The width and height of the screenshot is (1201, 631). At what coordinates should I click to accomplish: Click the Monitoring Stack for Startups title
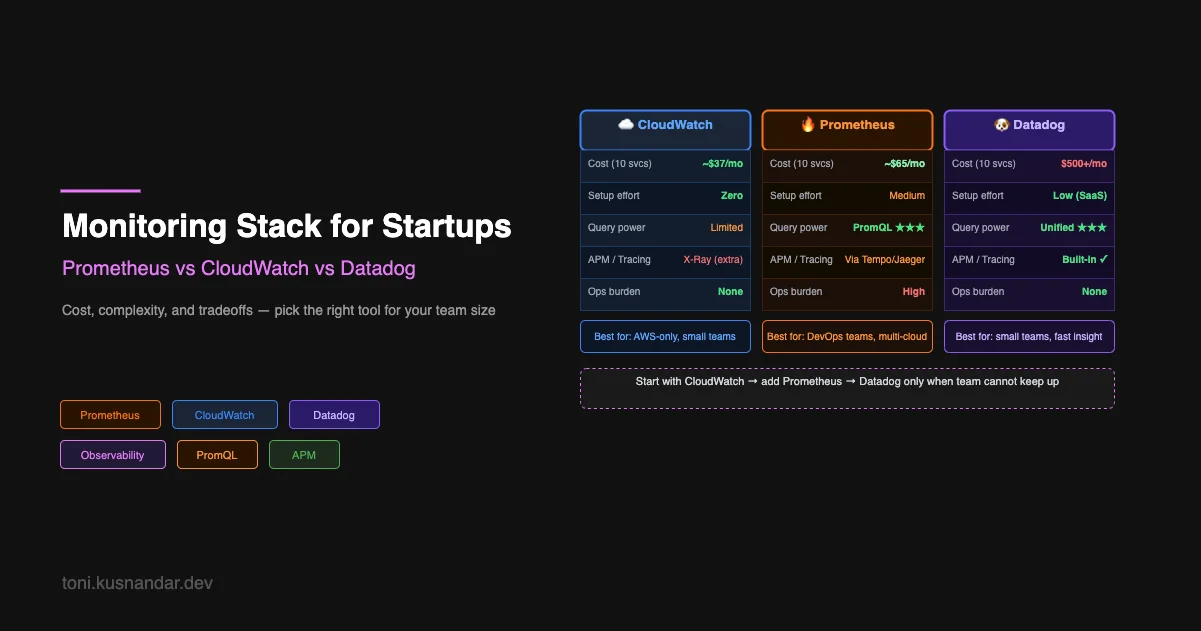[x=287, y=226]
